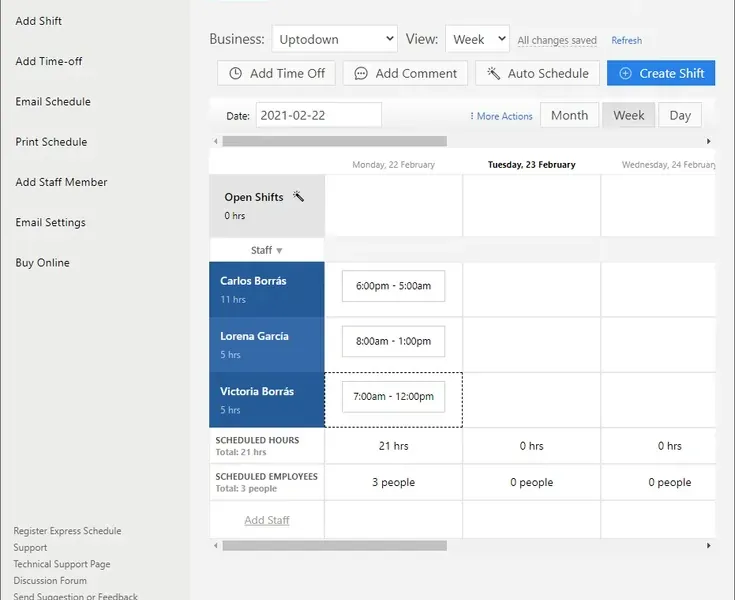
Task: Open the View dropdown set to Week
Action: [477, 39]
